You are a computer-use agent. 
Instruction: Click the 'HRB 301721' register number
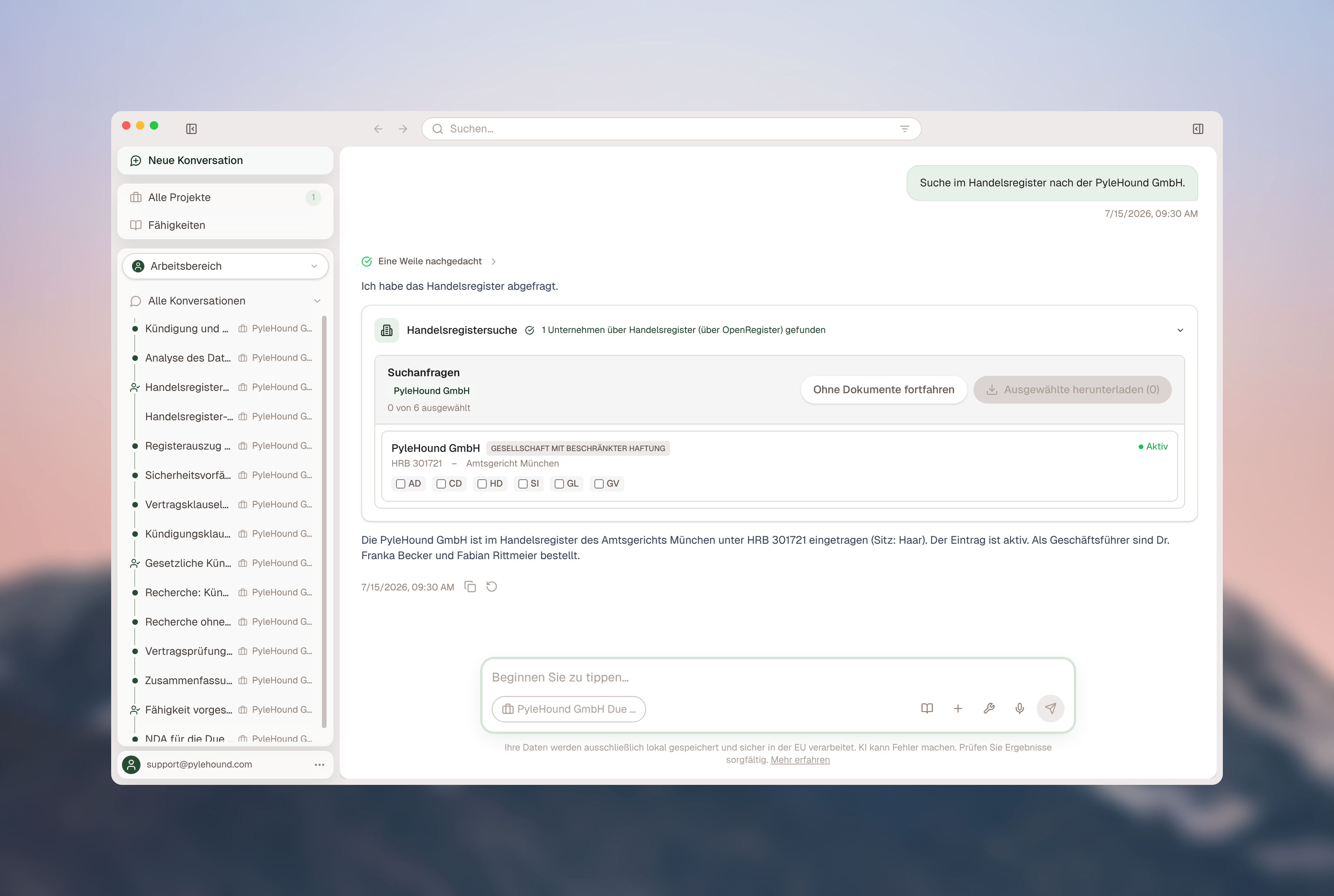tap(417, 463)
